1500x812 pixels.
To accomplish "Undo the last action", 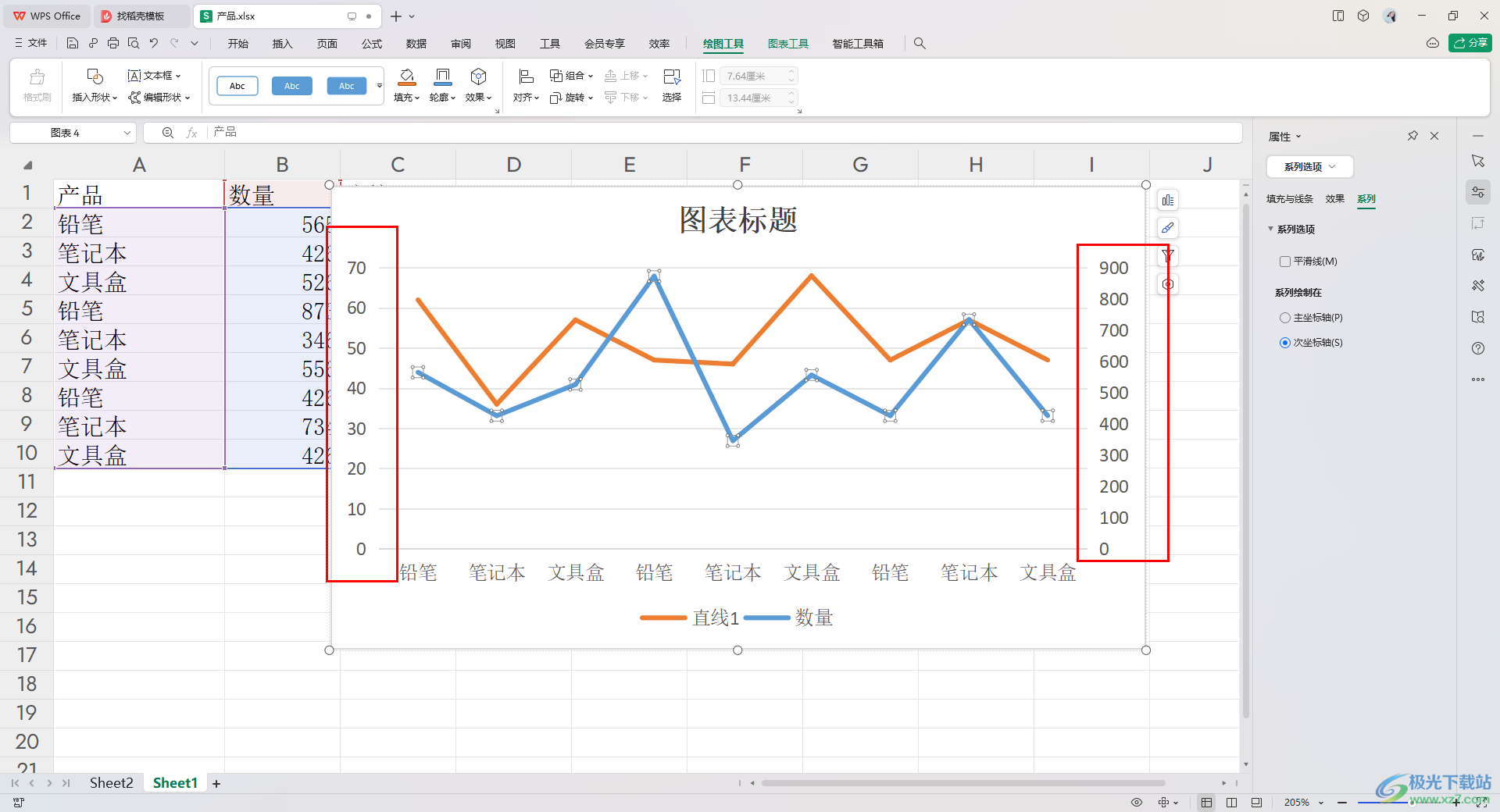I will pyautogui.click(x=154, y=44).
